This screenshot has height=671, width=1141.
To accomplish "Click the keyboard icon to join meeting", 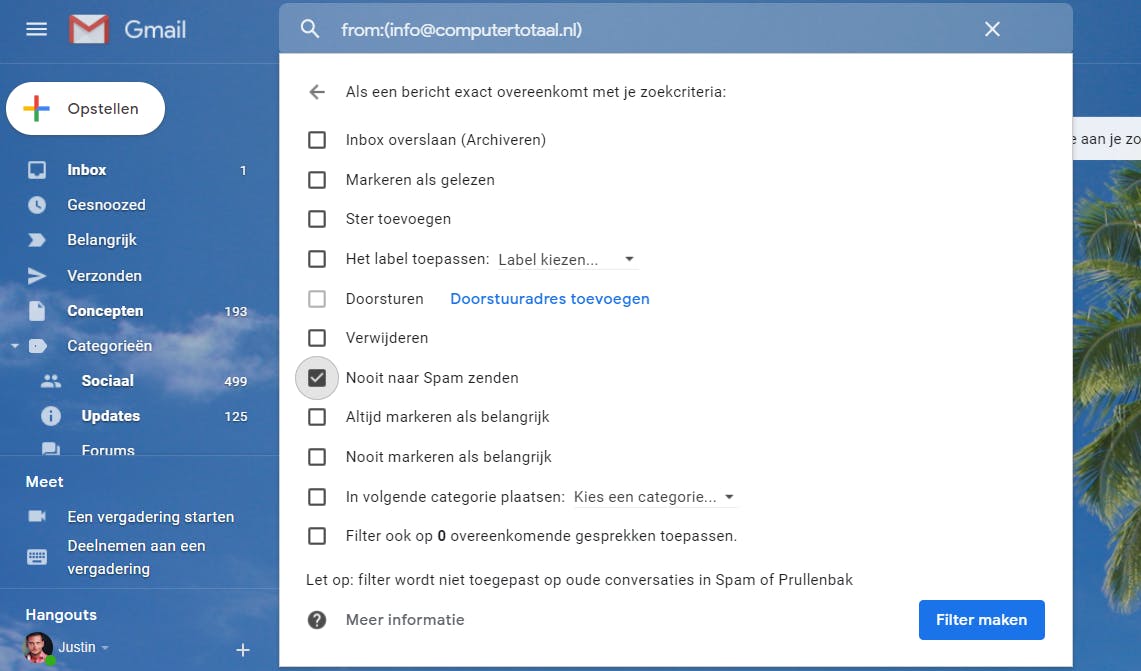I will tap(37, 557).
